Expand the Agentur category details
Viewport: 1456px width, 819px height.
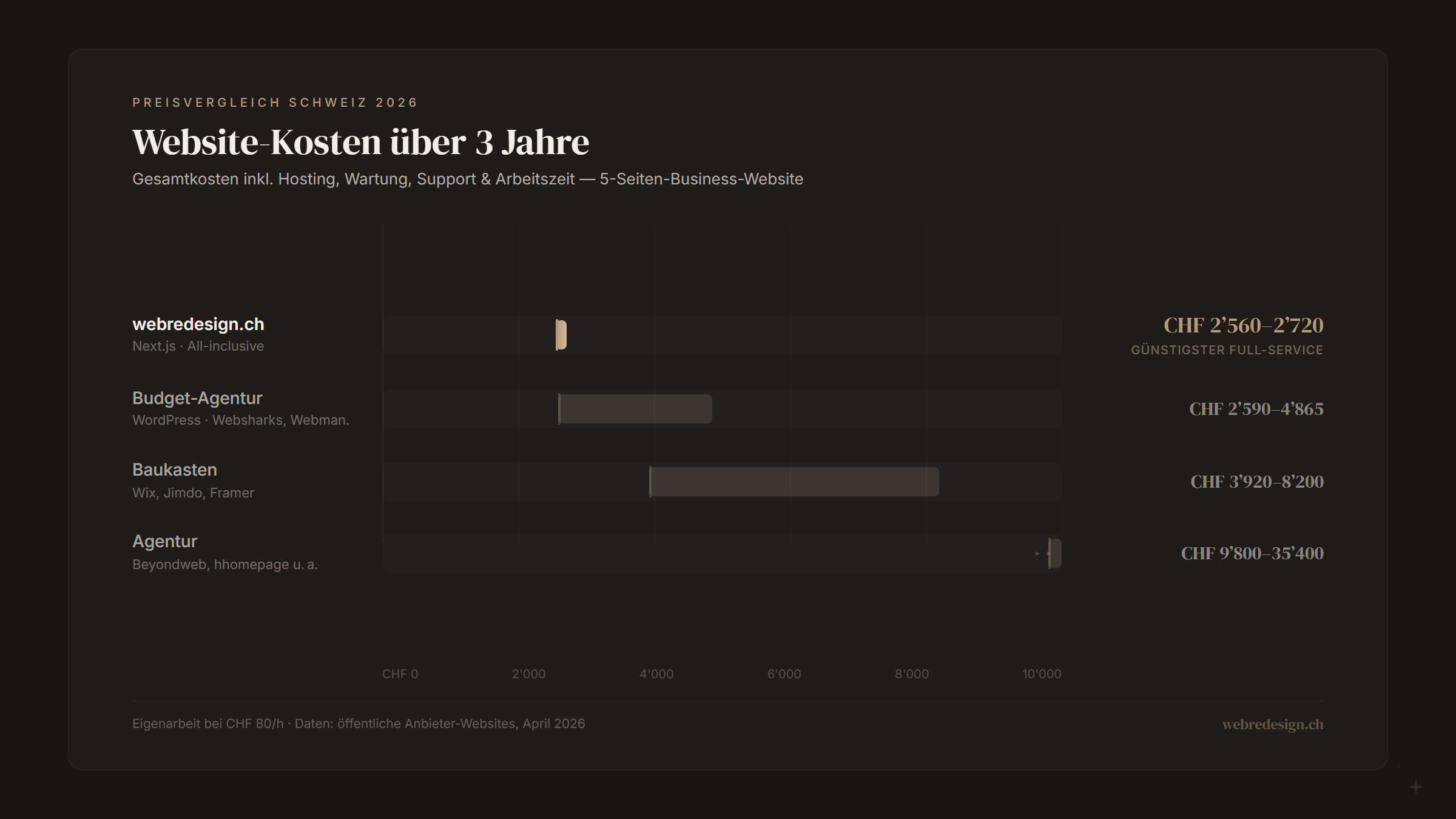165,541
